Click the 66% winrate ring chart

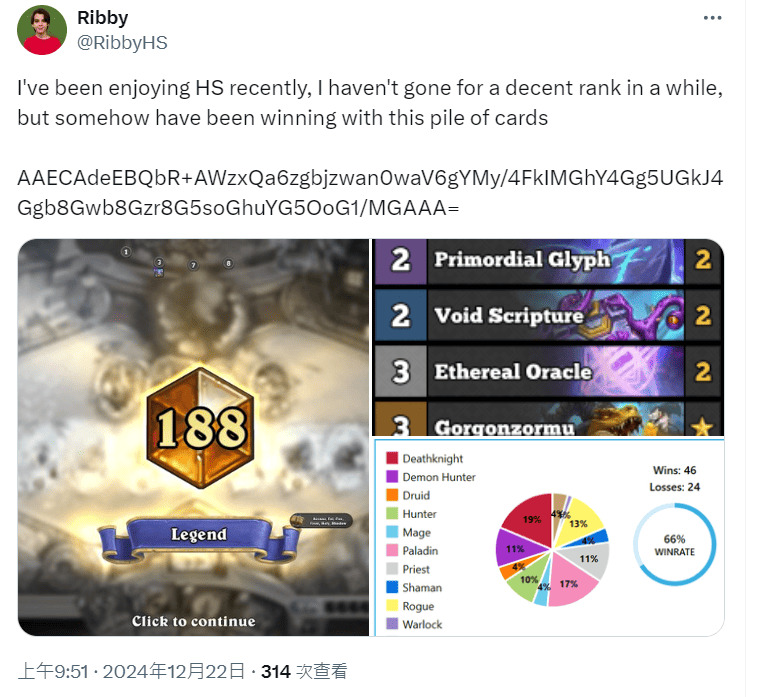[x=674, y=544]
